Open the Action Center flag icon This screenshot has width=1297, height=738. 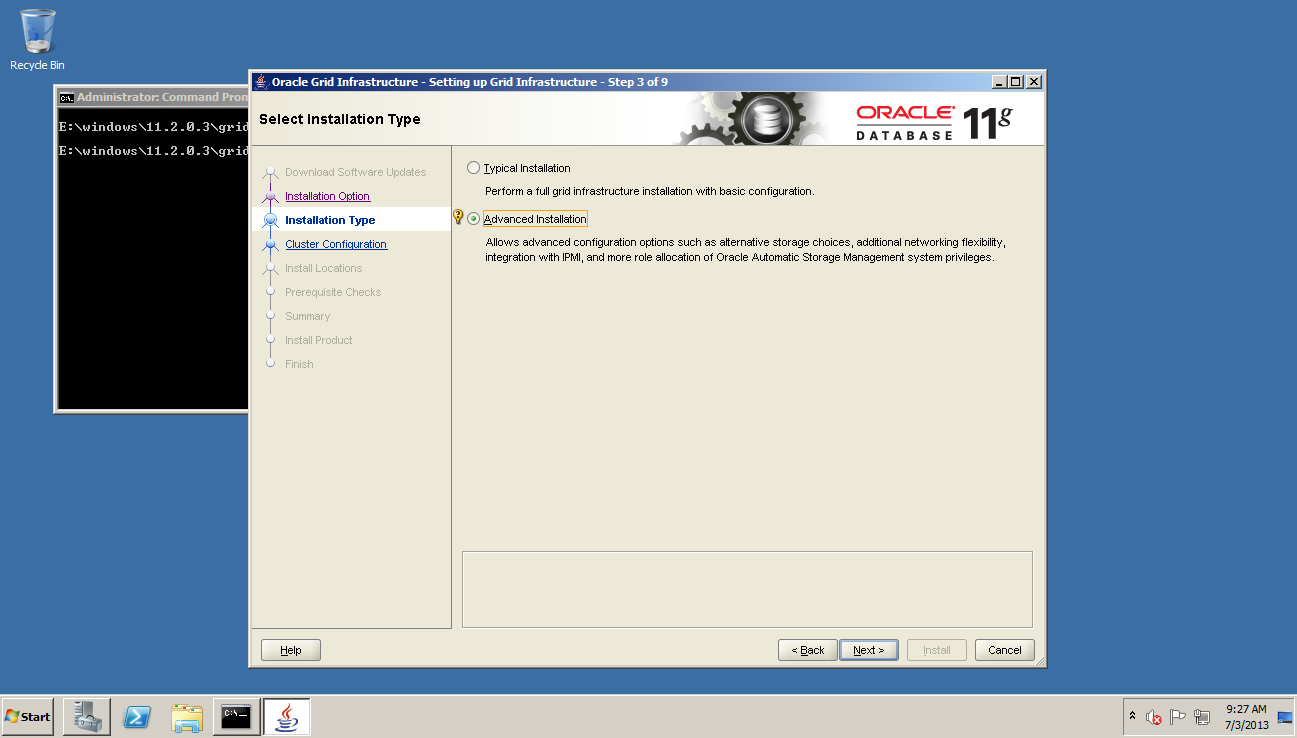pyautogui.click(x=1177, y=717)
